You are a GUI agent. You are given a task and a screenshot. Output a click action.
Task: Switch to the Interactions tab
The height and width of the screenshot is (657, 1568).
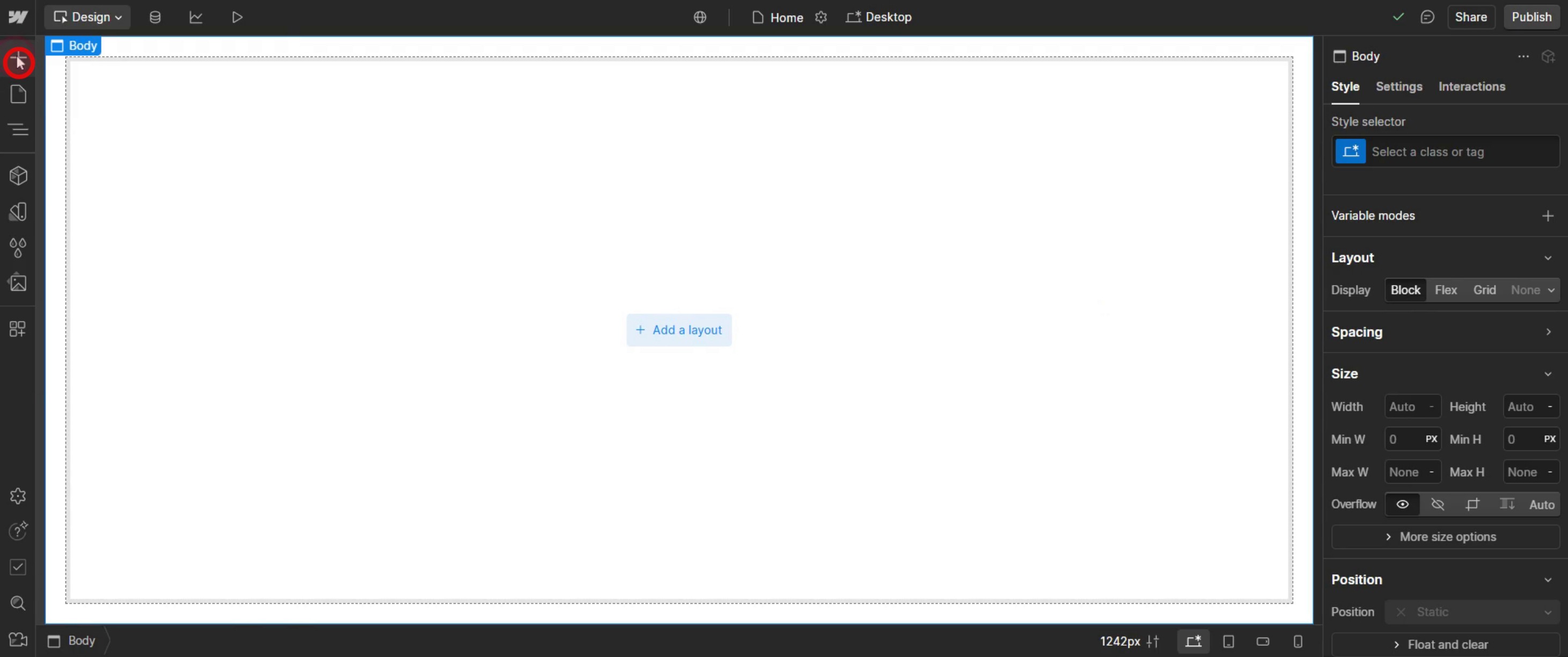point(1471,86)
